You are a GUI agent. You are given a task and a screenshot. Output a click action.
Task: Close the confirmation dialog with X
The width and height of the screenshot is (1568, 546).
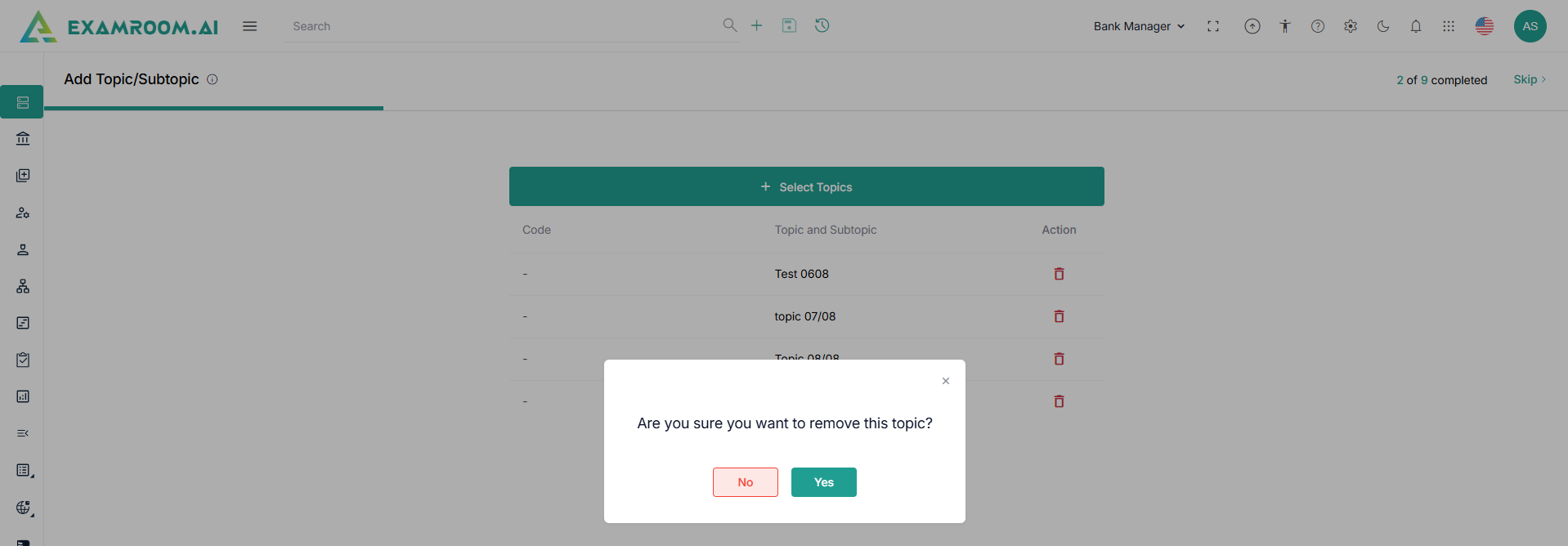[x=946, y=381]
